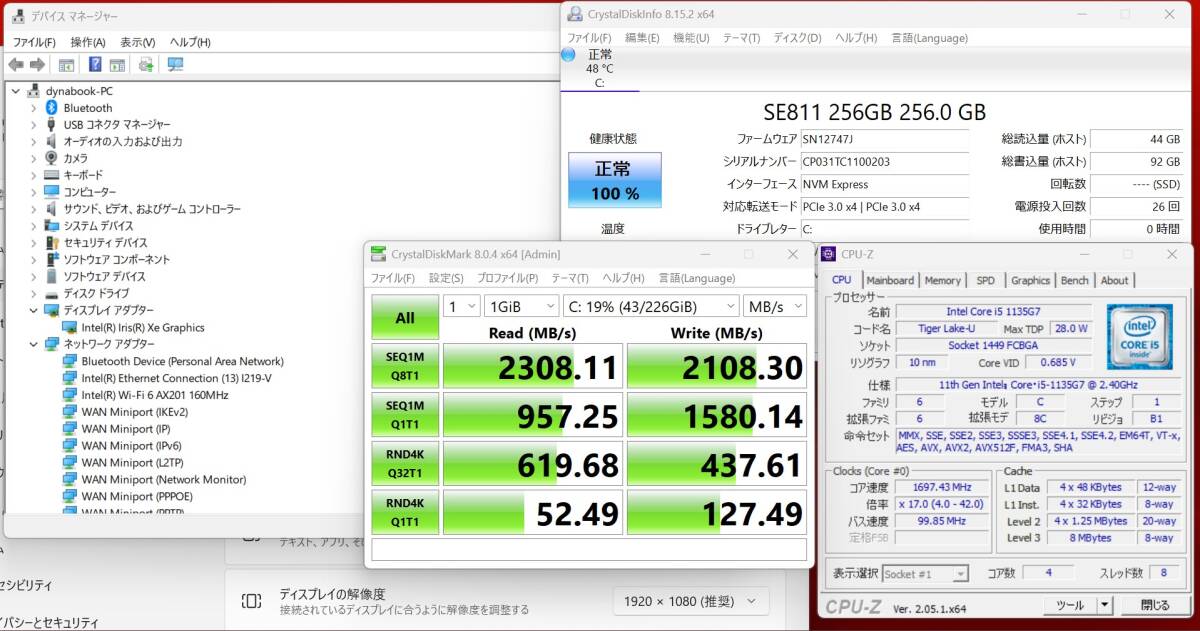Open the 1920 × 1080 resolution dropdown
The image size is (1200, 631).
[691, 601]
